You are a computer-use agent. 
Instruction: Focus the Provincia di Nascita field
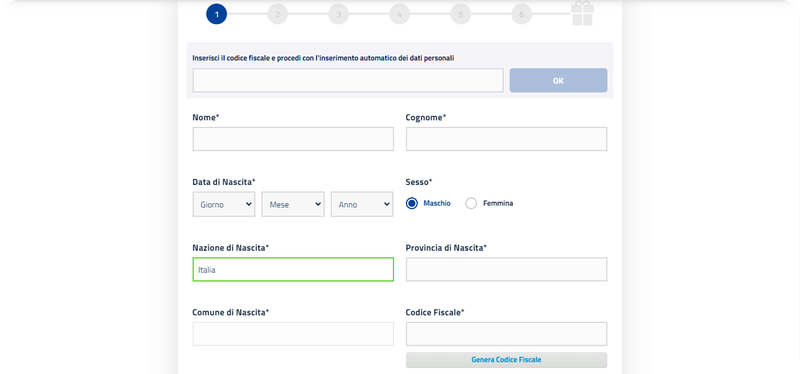(x=506, y=269)
